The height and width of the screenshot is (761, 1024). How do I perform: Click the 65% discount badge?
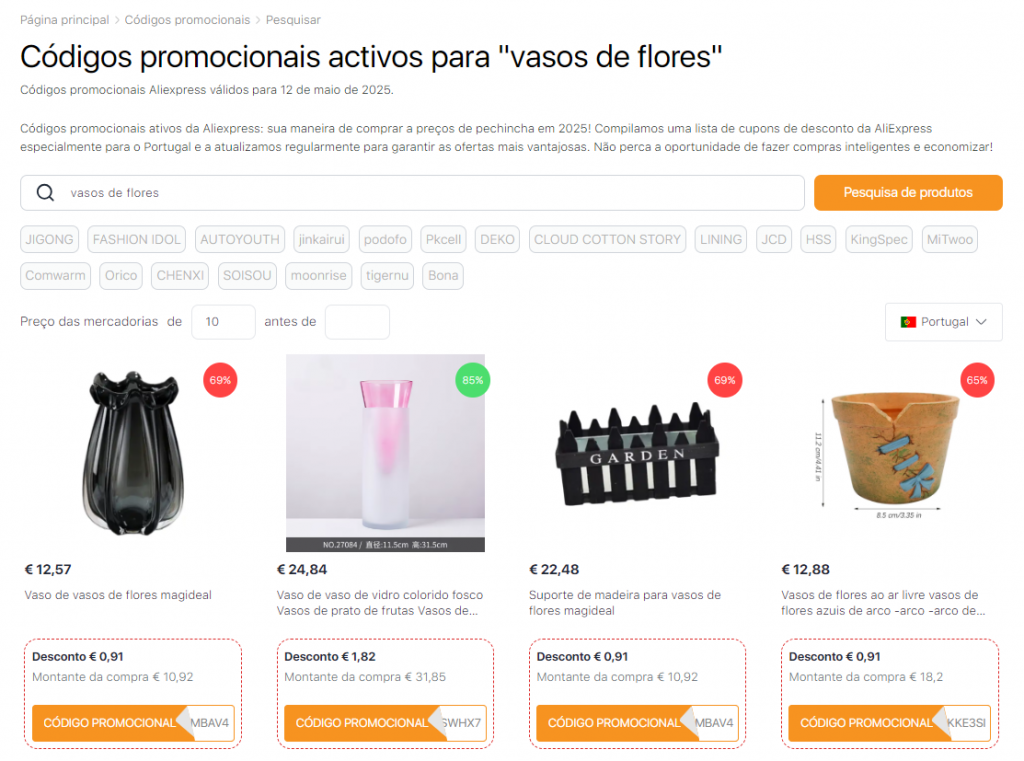[x=976, y=380]
